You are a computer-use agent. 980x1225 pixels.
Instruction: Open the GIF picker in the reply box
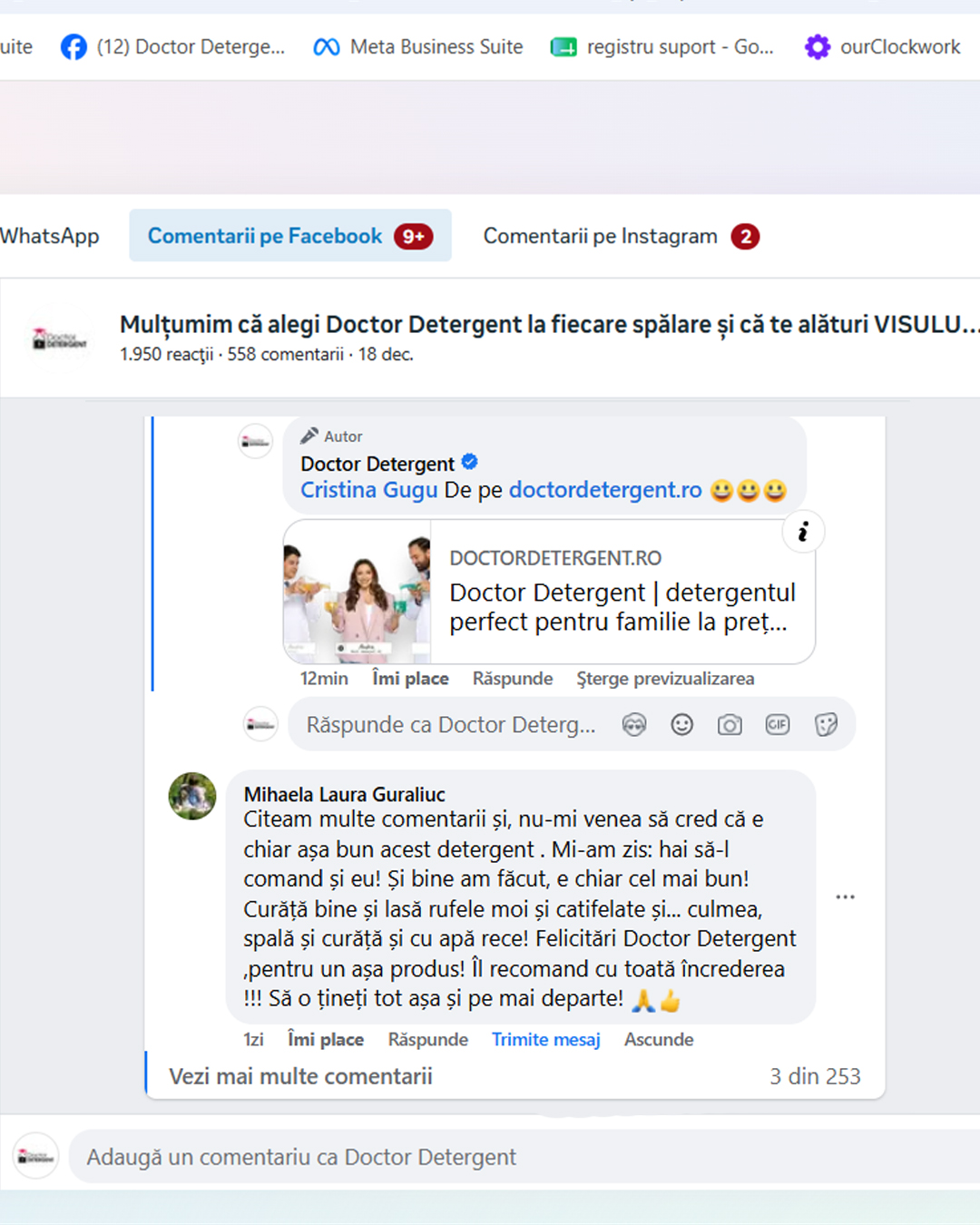click(778, 724)
